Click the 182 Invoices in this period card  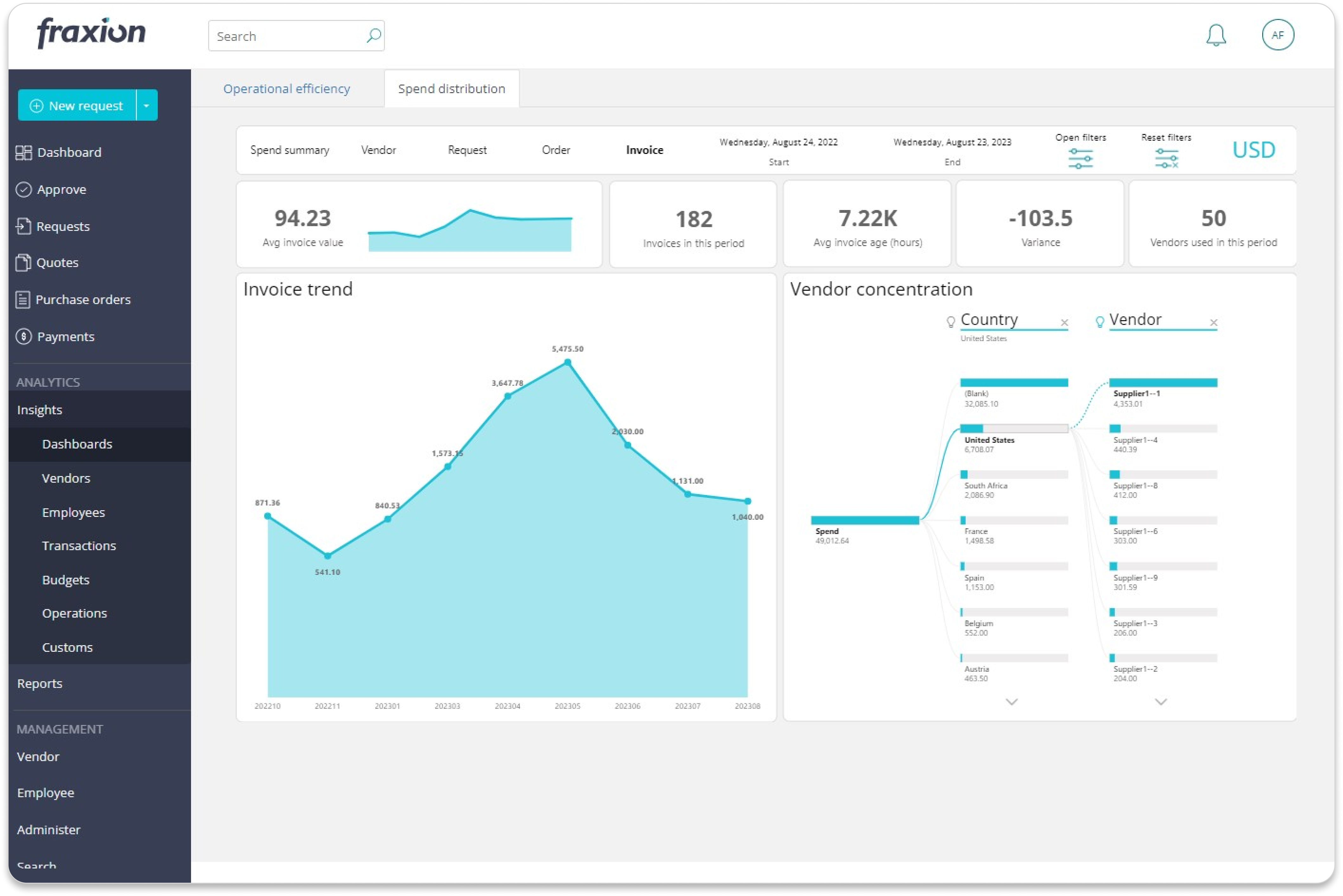(x=693, y=225)
